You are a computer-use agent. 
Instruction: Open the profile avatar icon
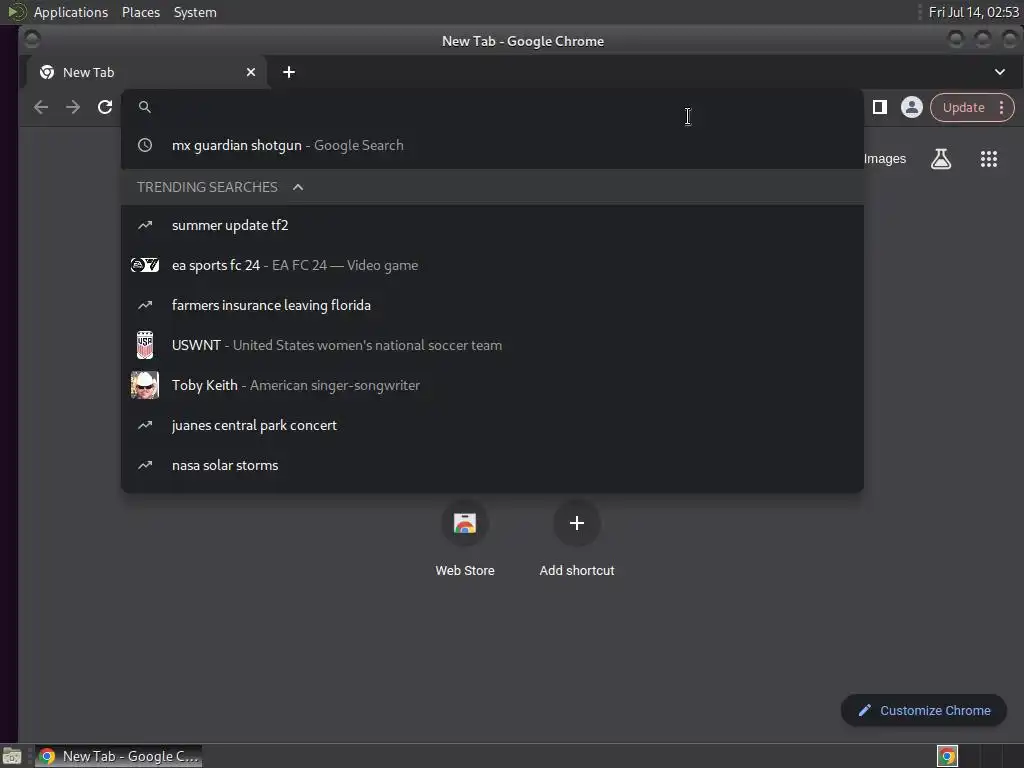[x=912, y=107]
